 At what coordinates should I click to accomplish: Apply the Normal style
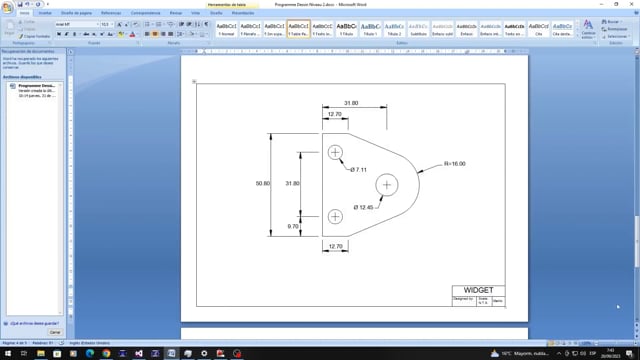click(226, 29)
